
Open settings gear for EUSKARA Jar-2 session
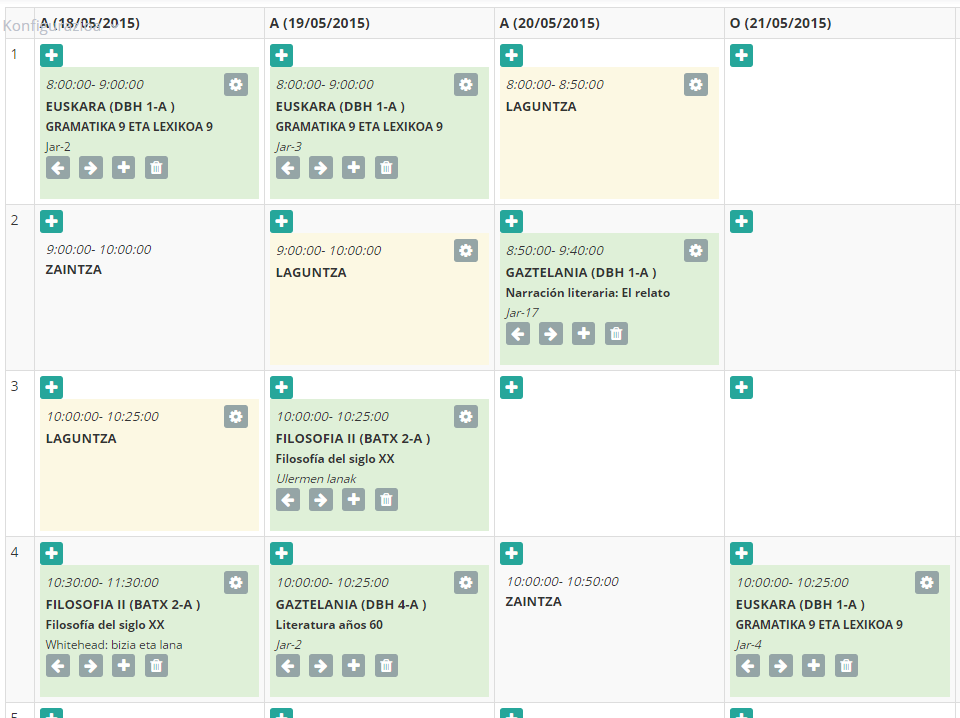[x=236, y=84]
